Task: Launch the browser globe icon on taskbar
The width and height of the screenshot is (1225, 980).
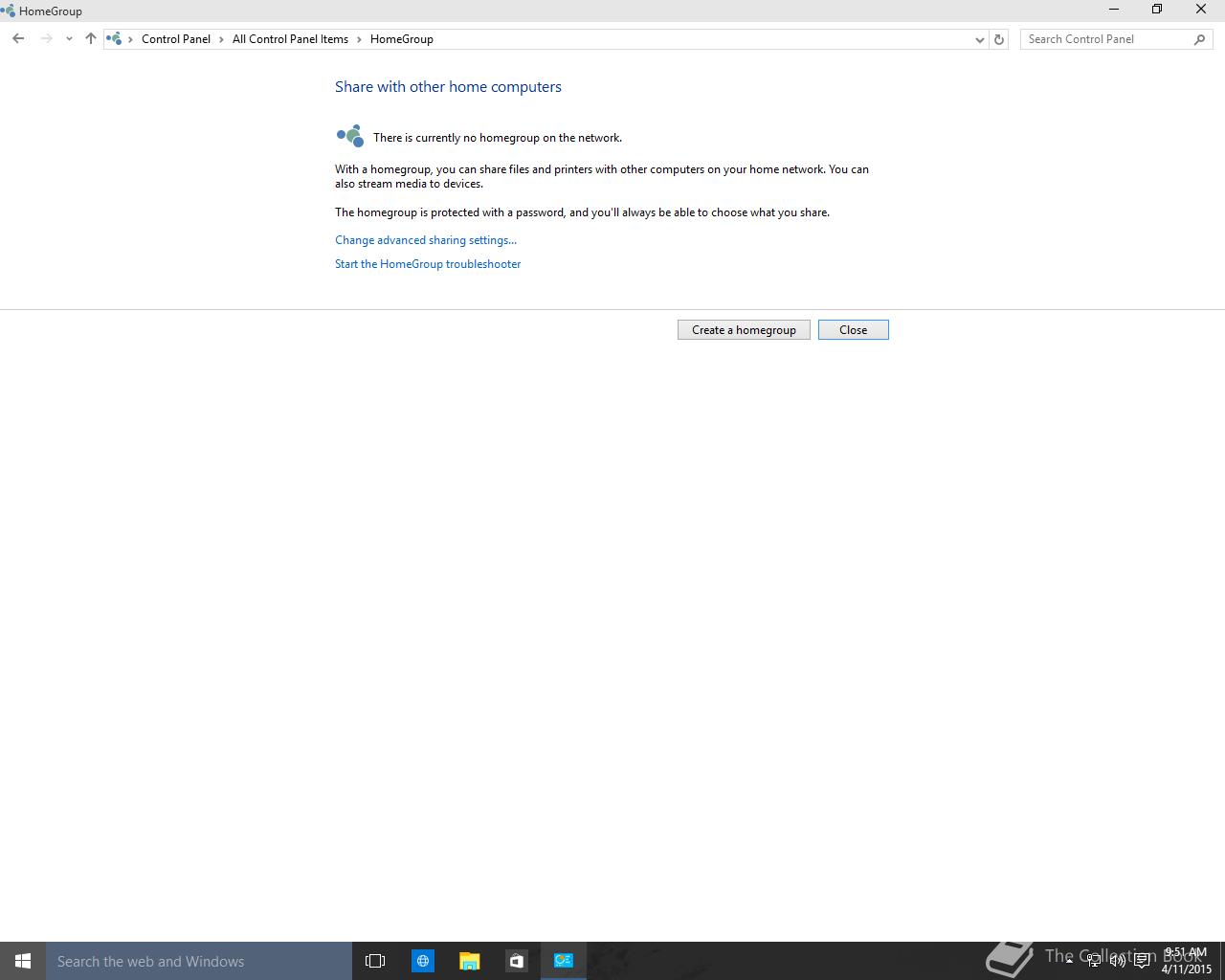Action: (x=422, y=961)
